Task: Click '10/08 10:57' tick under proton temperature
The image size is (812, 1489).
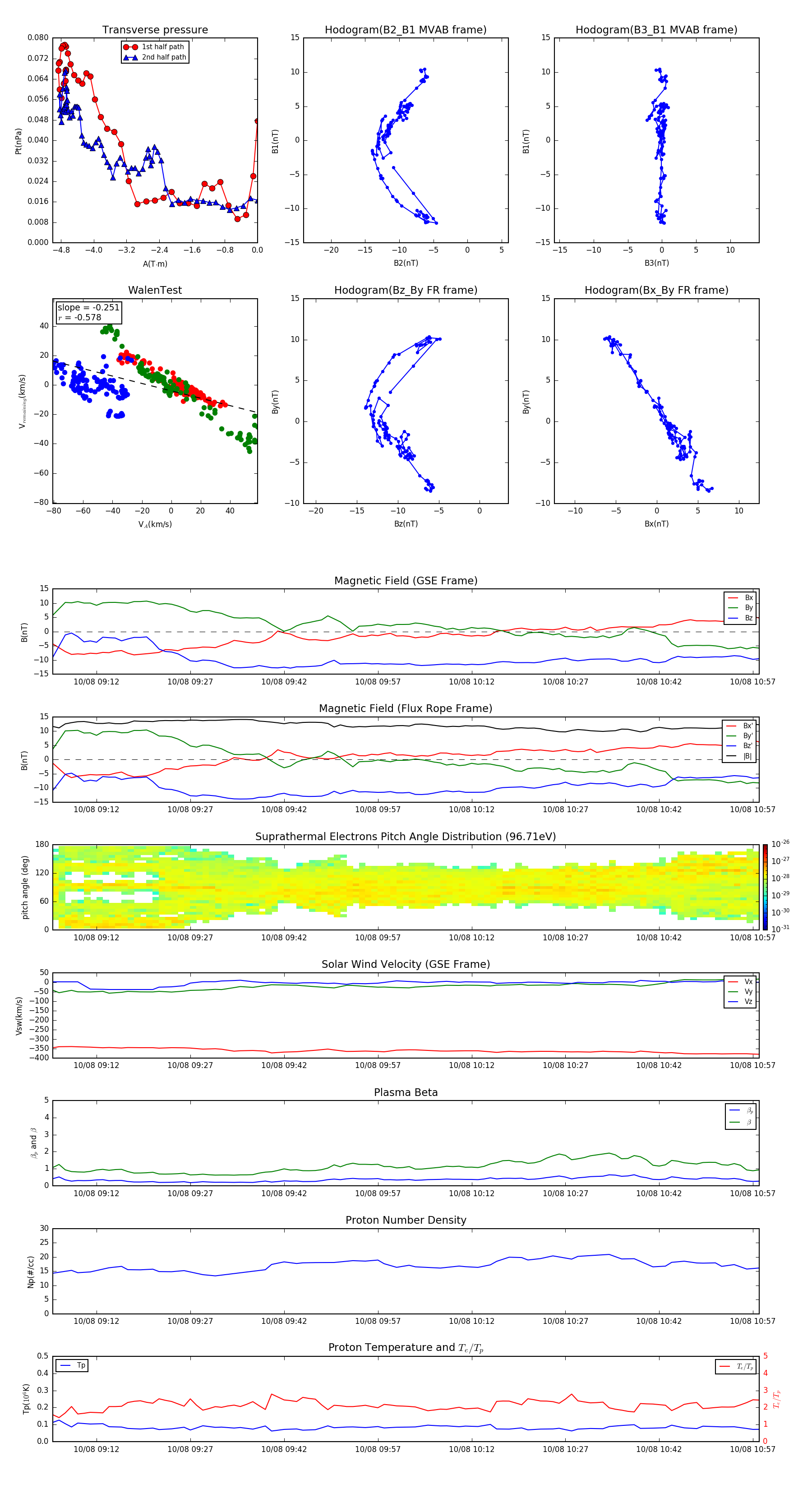Action: click(752, 1449)
